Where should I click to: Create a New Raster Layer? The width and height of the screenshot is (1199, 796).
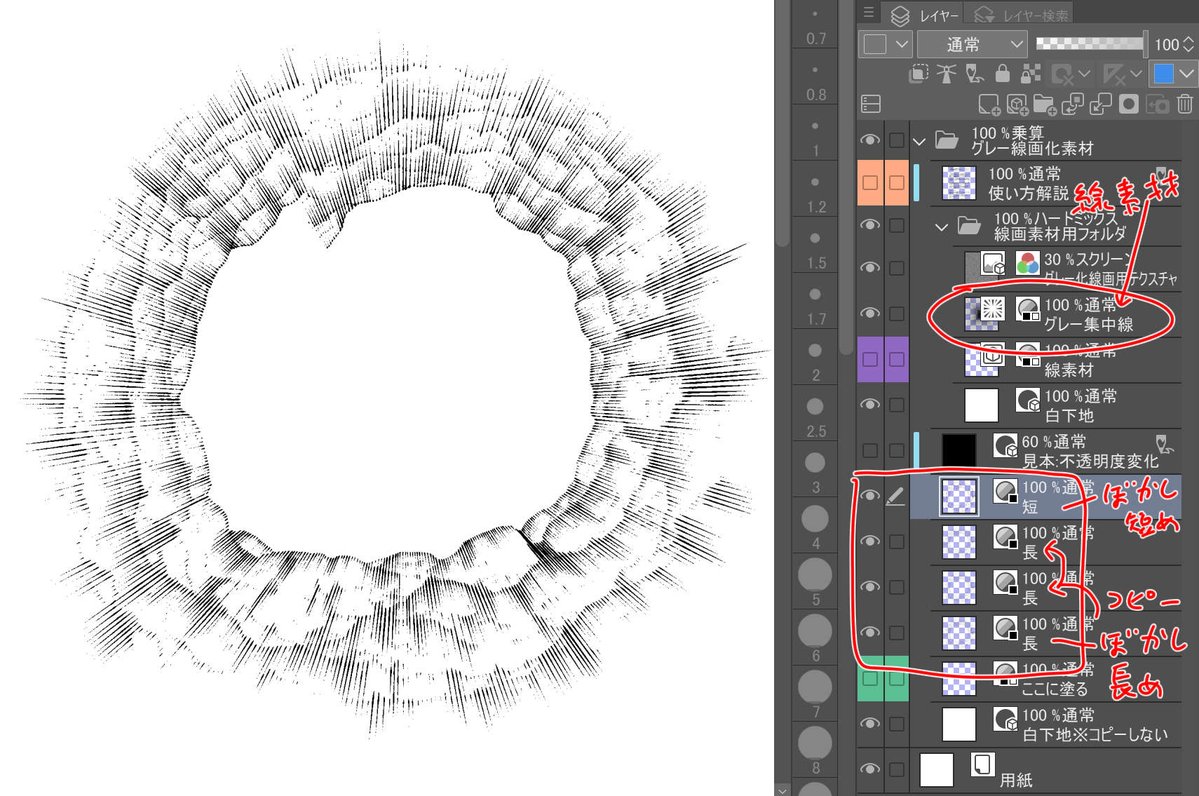click(989, 104)
